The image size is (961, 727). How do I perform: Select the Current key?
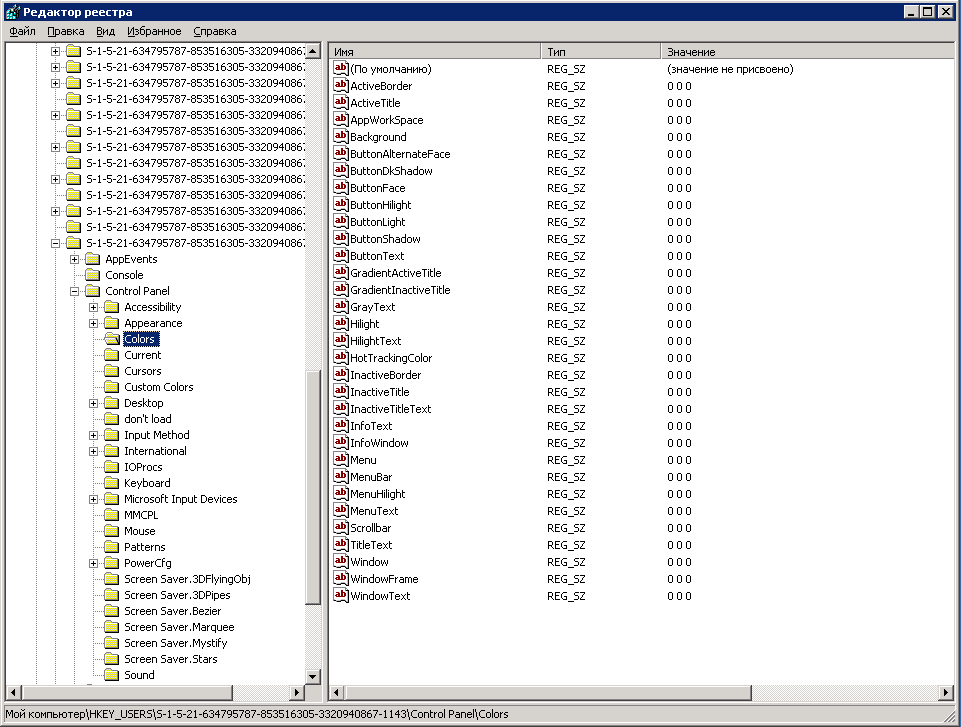142,355
